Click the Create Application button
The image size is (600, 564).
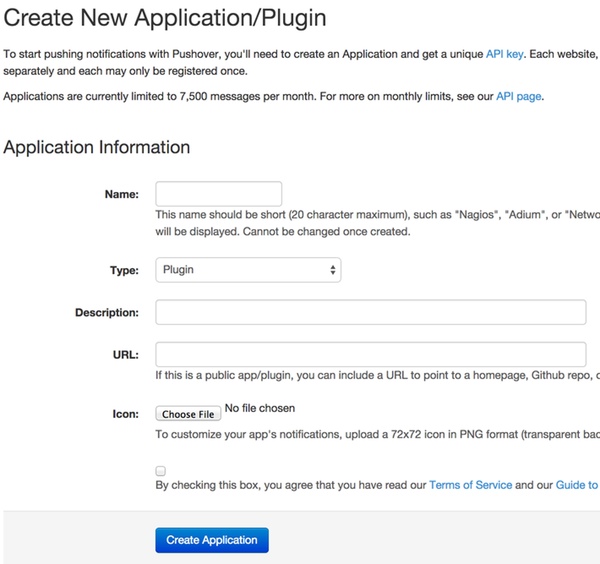tap(212, 540)
